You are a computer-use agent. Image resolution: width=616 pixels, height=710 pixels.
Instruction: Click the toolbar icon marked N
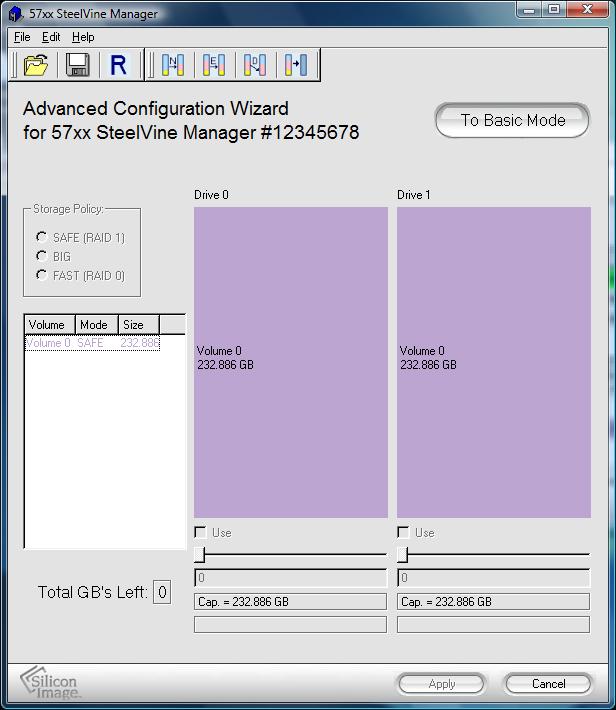pyautogui.click(x=173, y=65)
